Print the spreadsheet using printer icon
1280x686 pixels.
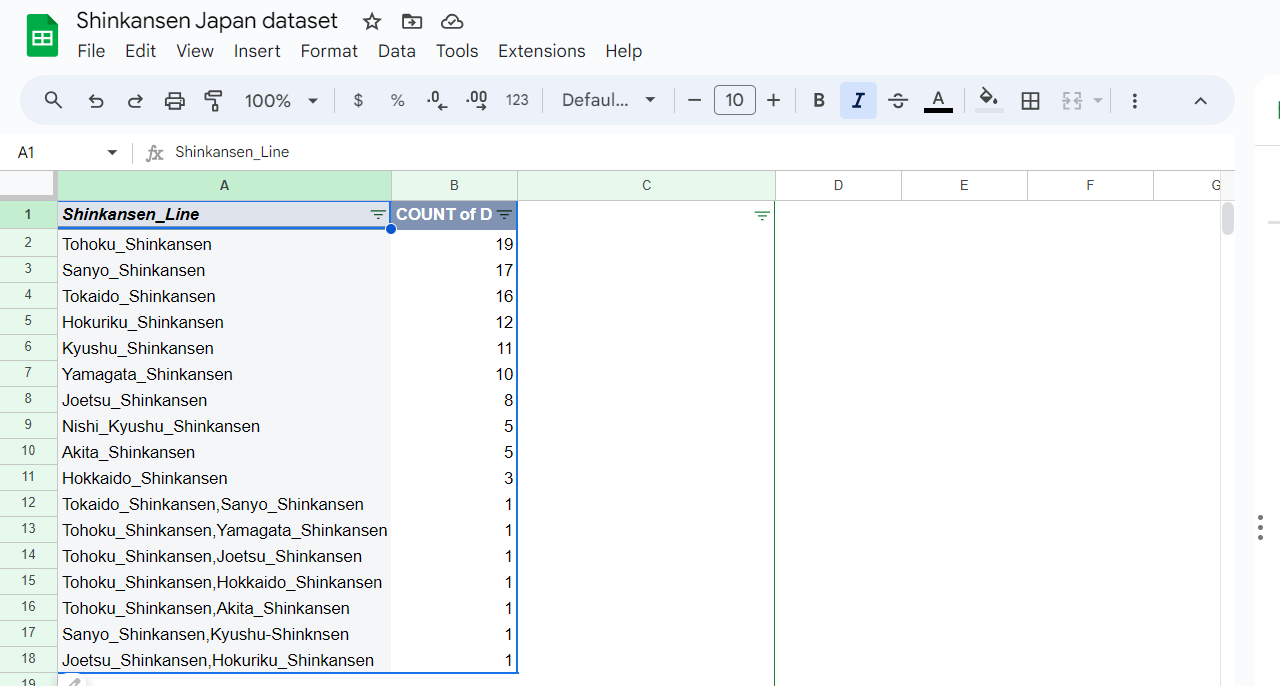[x=175, y=100]
